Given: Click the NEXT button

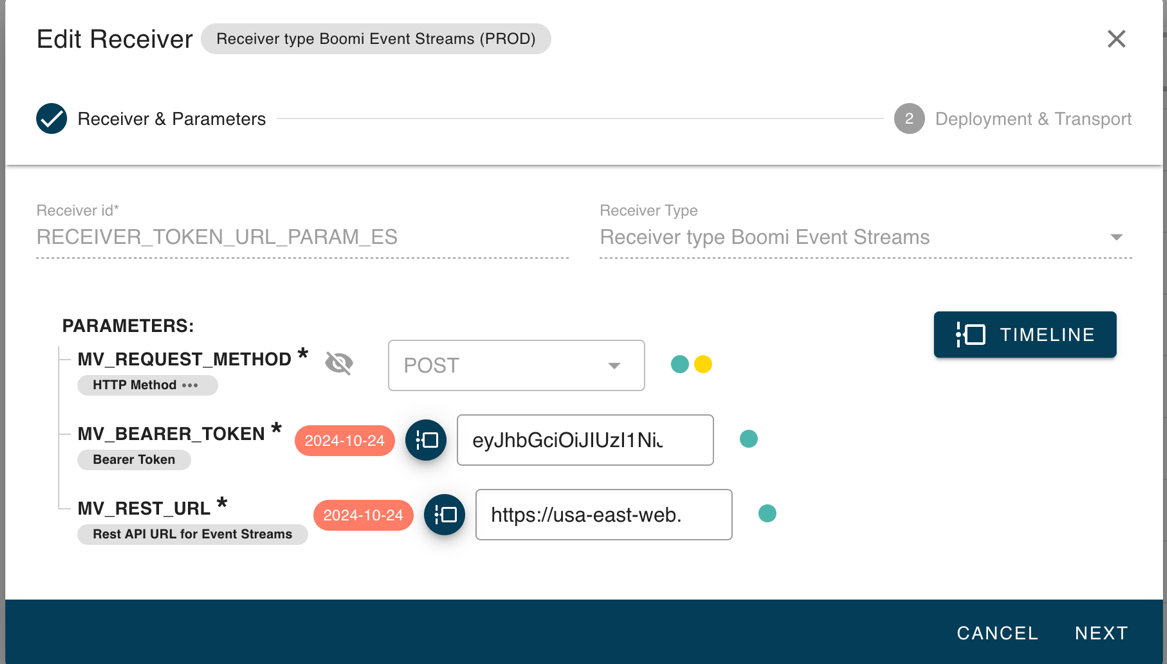Looking at the screenshot, I should (1101, 633).
